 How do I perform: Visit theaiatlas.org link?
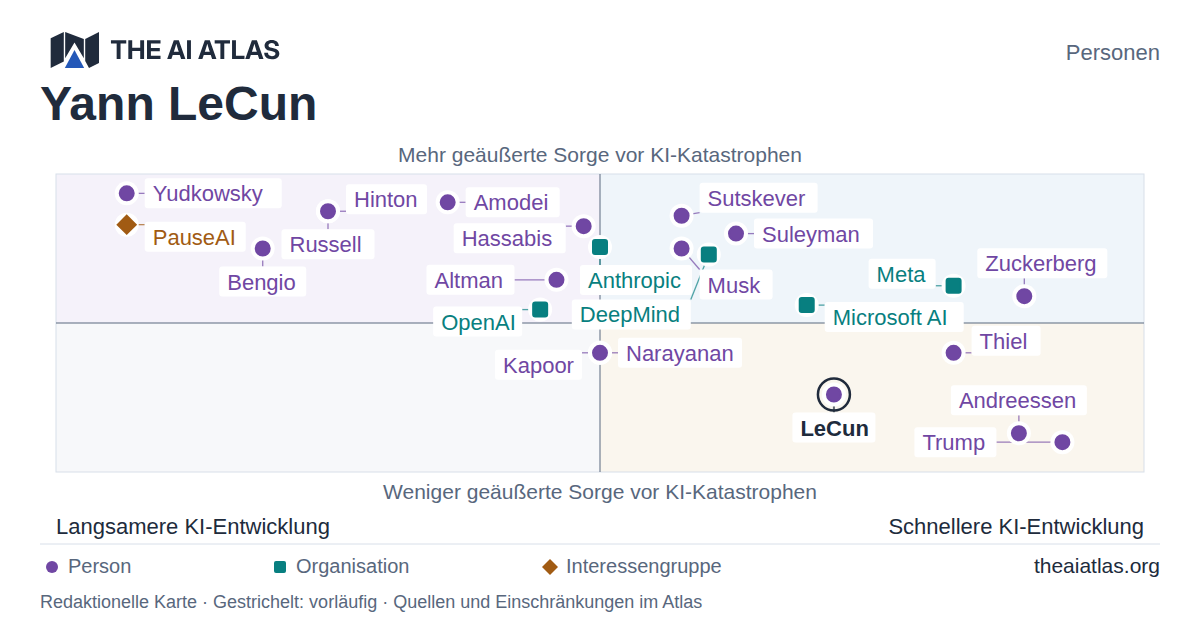pyautogui.click(x=1097, y=566)
